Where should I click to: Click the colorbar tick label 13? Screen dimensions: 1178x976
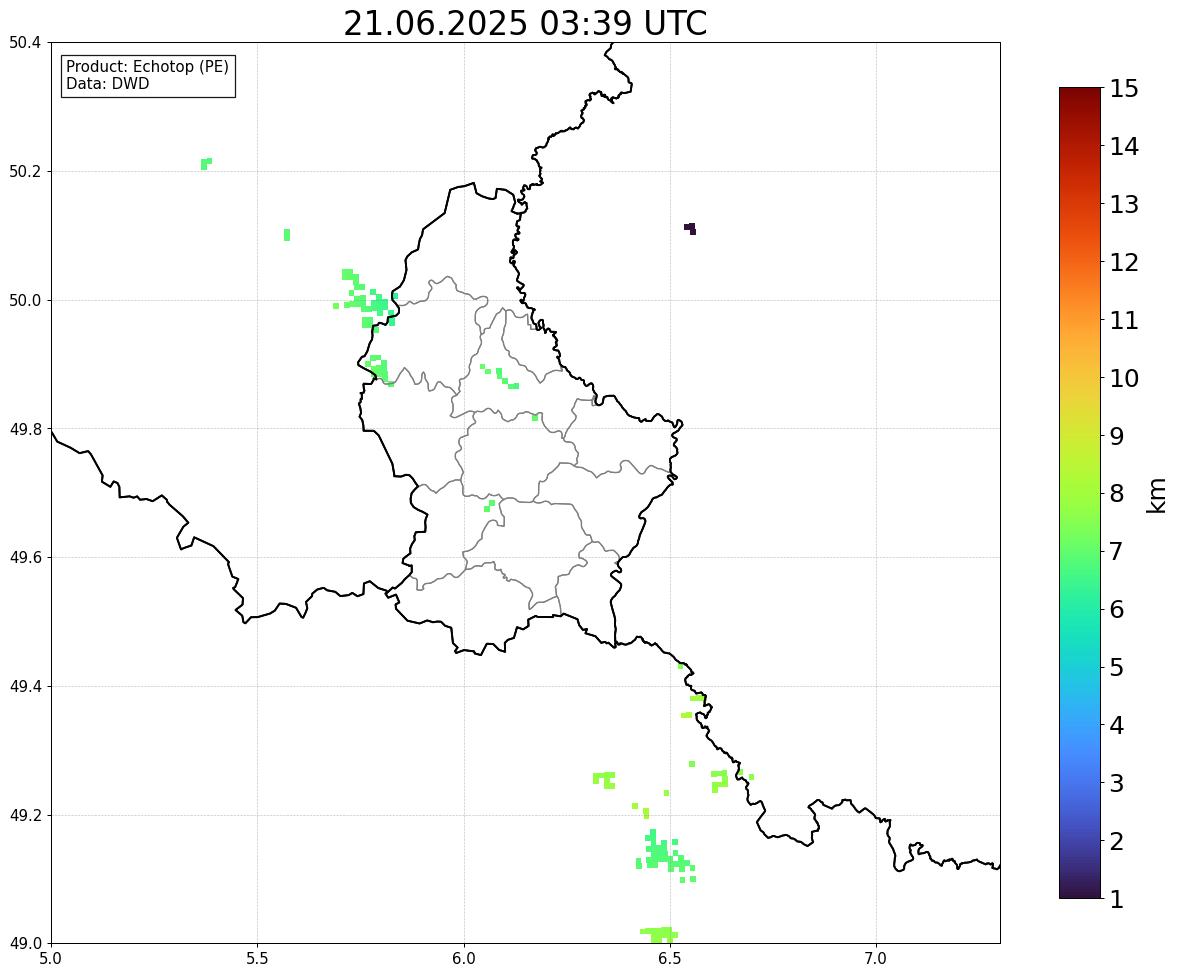point(1124,204)
